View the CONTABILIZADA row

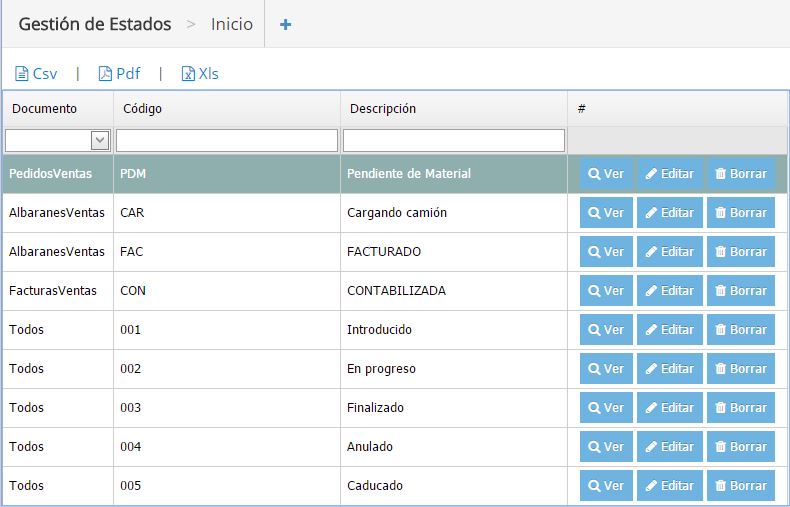click(606, 291)
